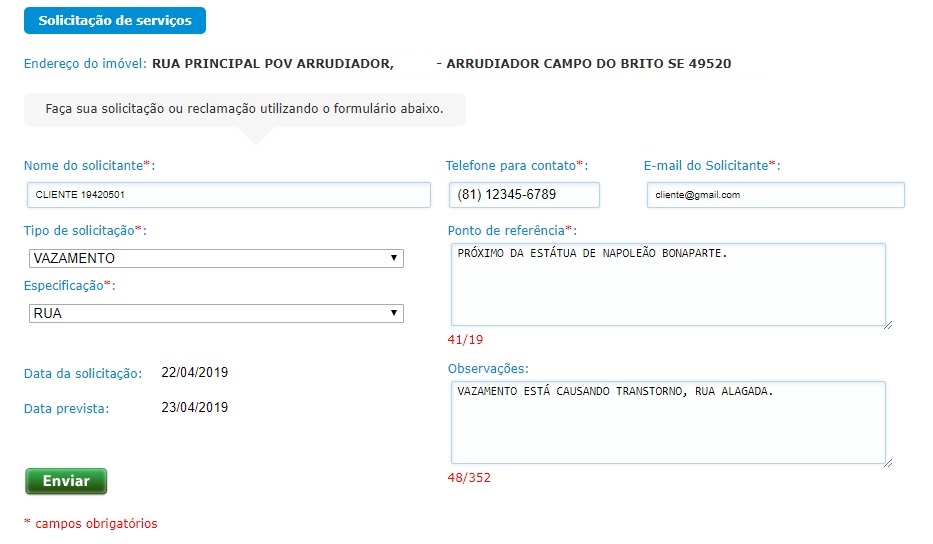Click inside the Observações text area

[x=667, y=423]
